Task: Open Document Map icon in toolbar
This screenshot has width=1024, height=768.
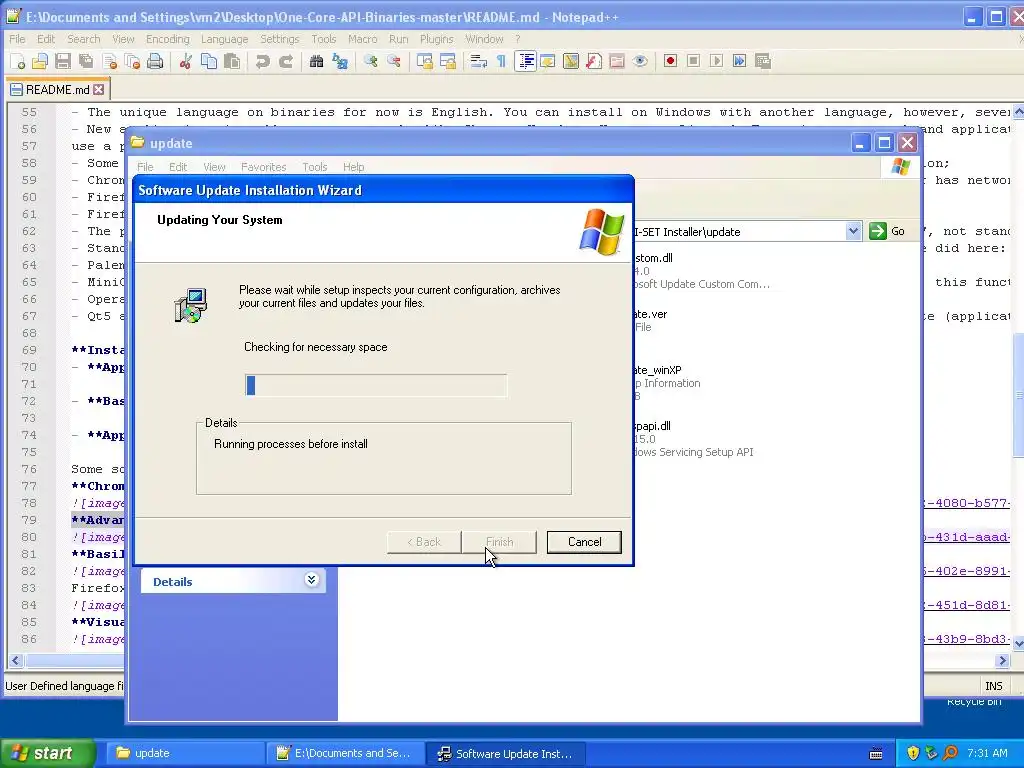Action: coord(571,61)
